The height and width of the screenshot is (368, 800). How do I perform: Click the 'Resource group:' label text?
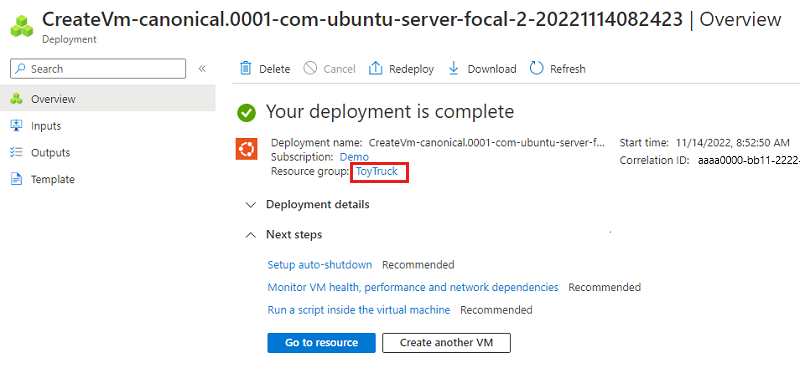[x=310, y=171]
